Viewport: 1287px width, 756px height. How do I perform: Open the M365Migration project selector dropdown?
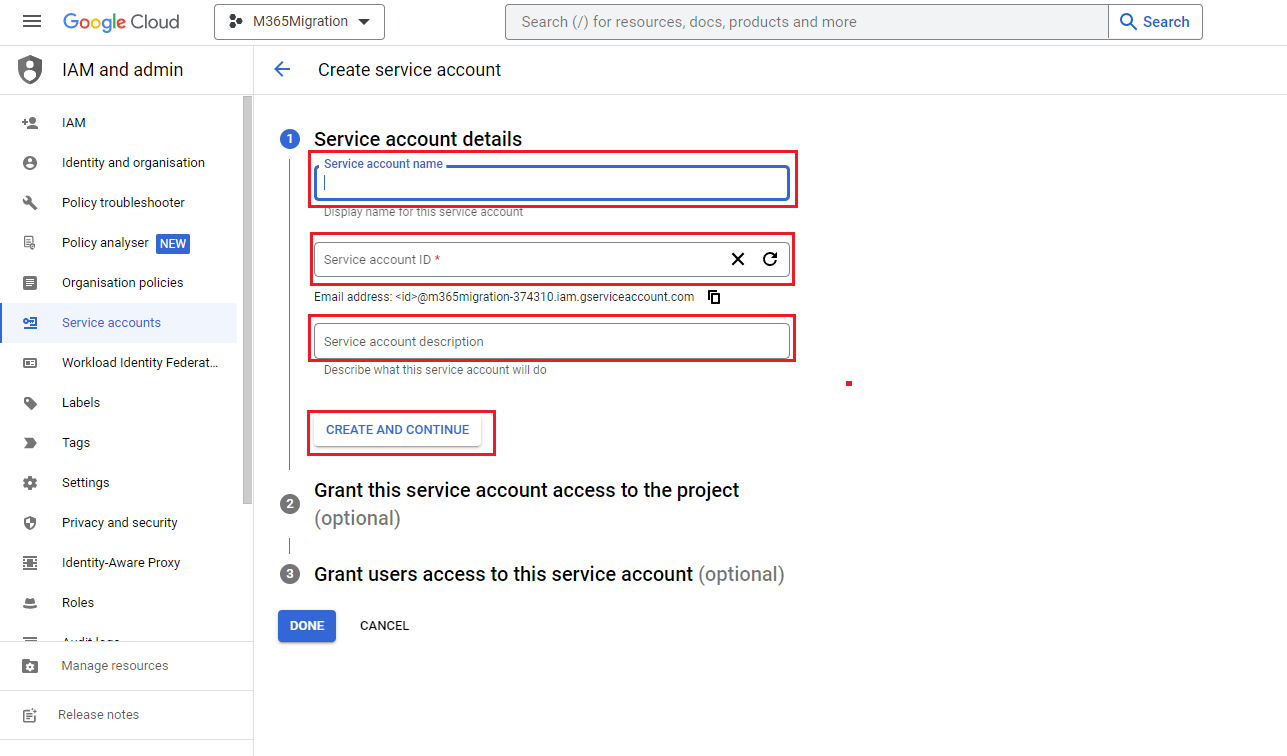[x=299, y=22]
